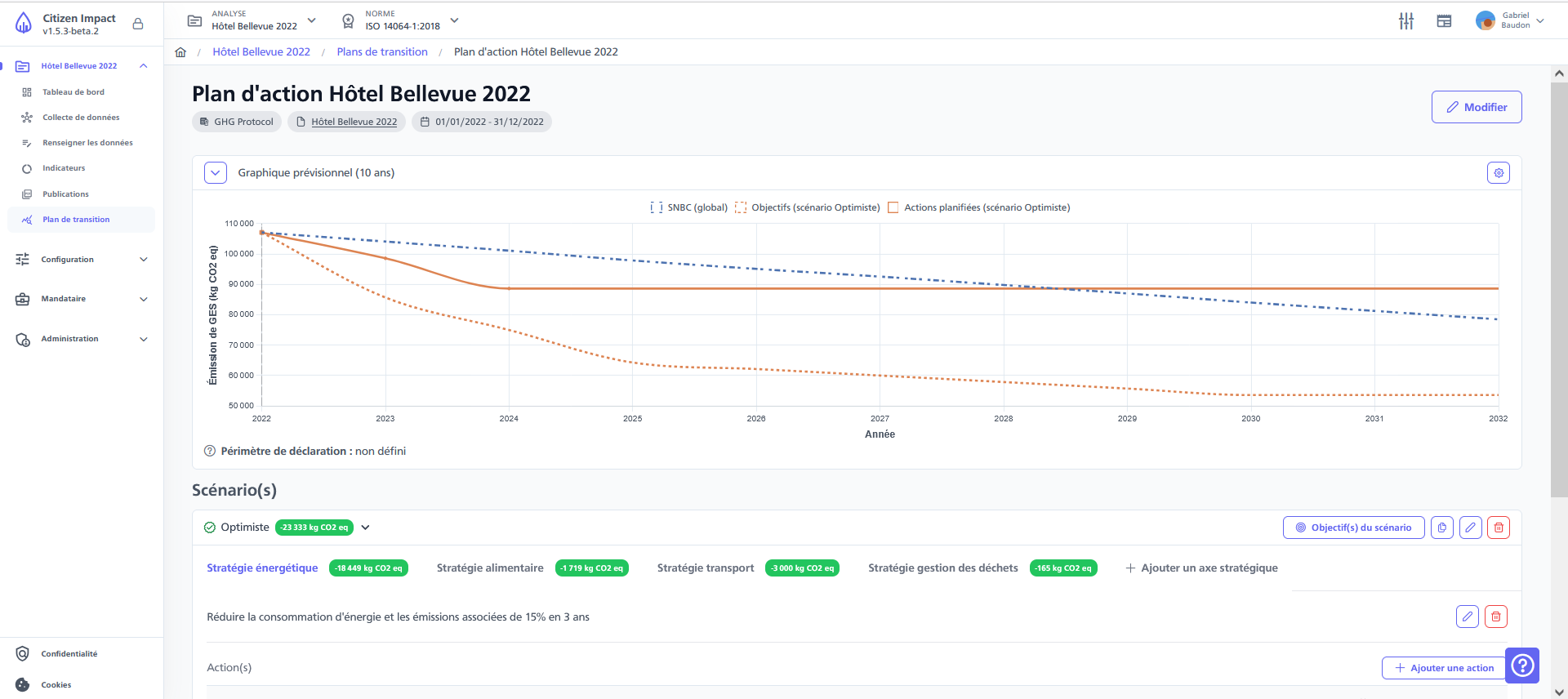Click the Indicateurs sidebar icon

coord(27,168)
